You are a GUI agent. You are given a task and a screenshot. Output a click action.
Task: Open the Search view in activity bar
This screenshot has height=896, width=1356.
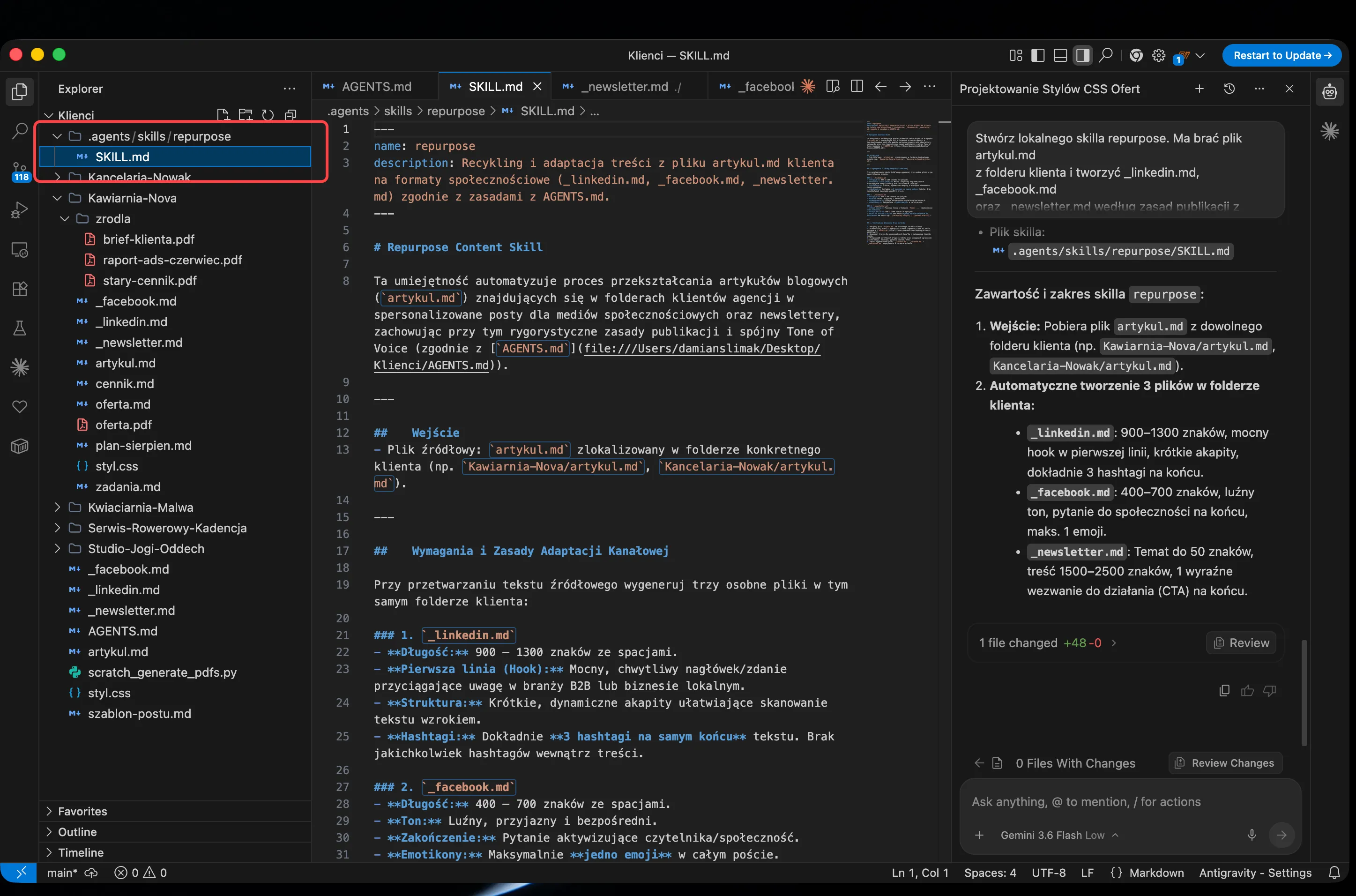pos(19,131)
